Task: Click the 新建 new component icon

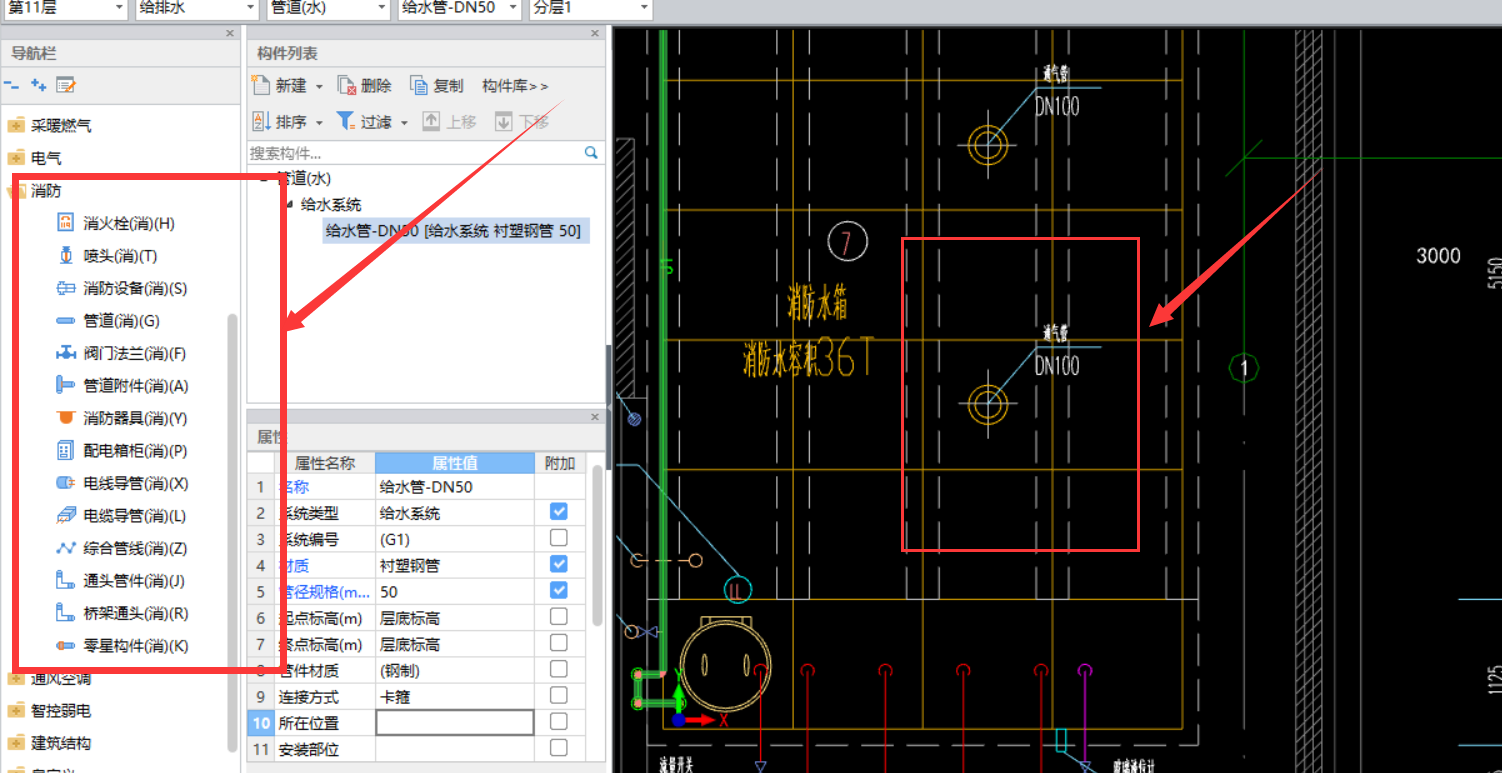Action: coord(263,86)
